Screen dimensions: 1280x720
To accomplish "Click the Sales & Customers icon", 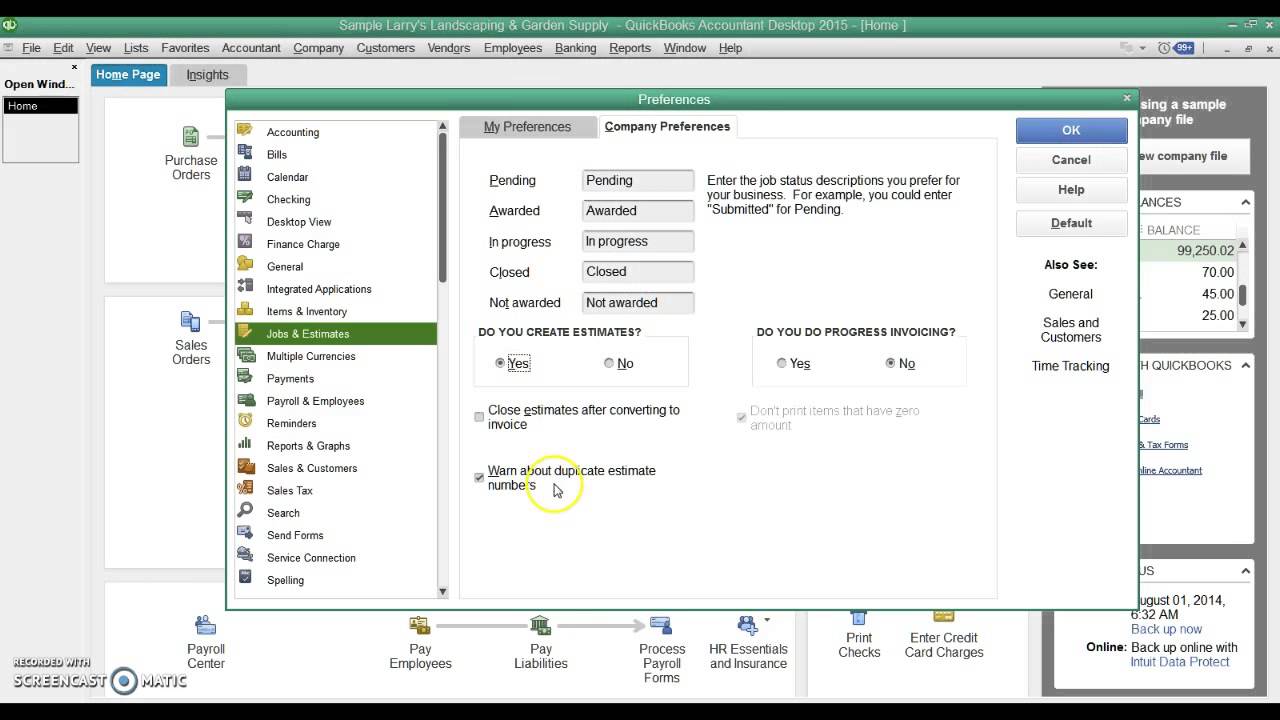I will pos(245,467).
